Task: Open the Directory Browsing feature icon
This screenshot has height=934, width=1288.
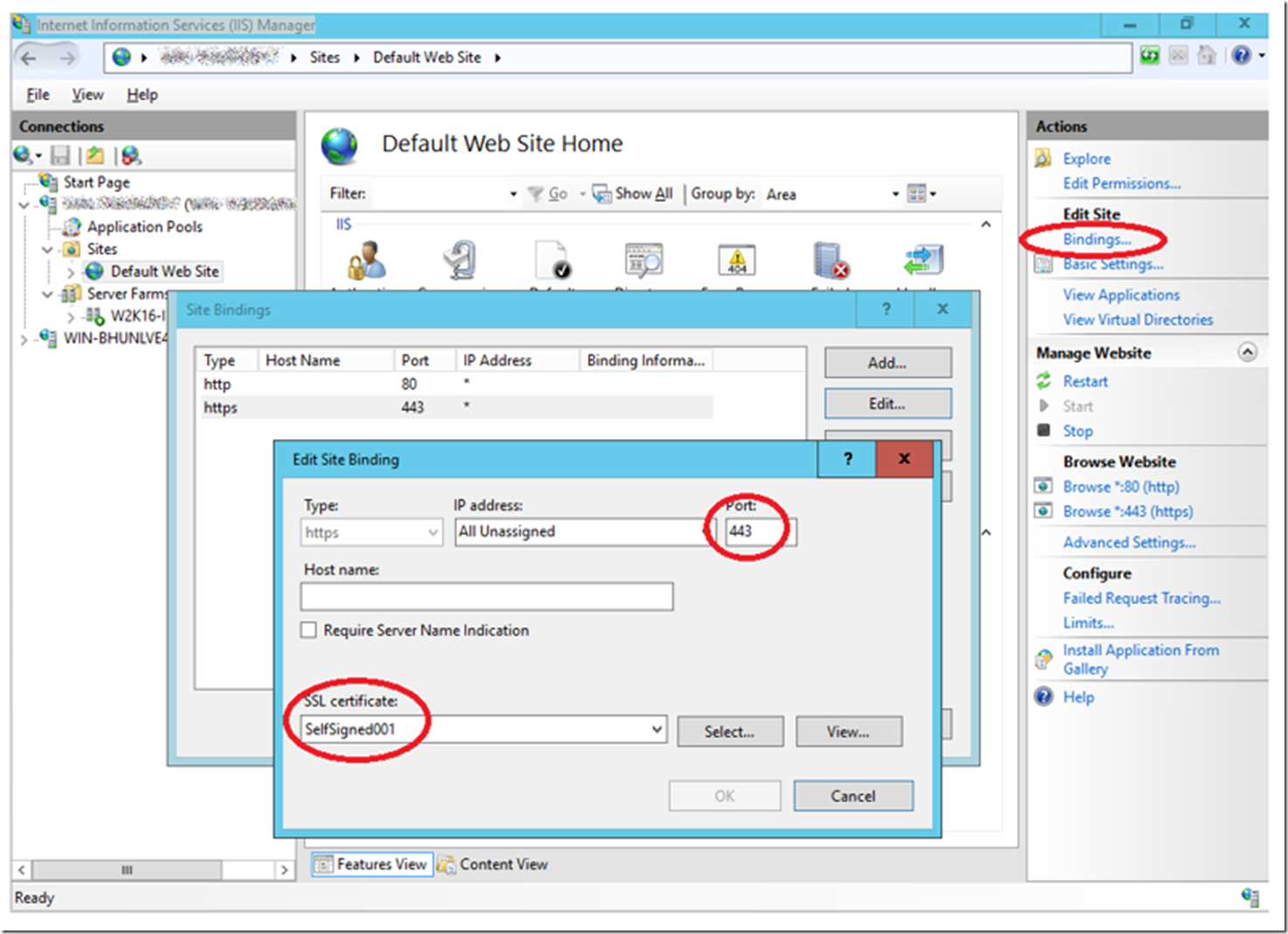Action: pyautogui.click(x=644, y=261)
